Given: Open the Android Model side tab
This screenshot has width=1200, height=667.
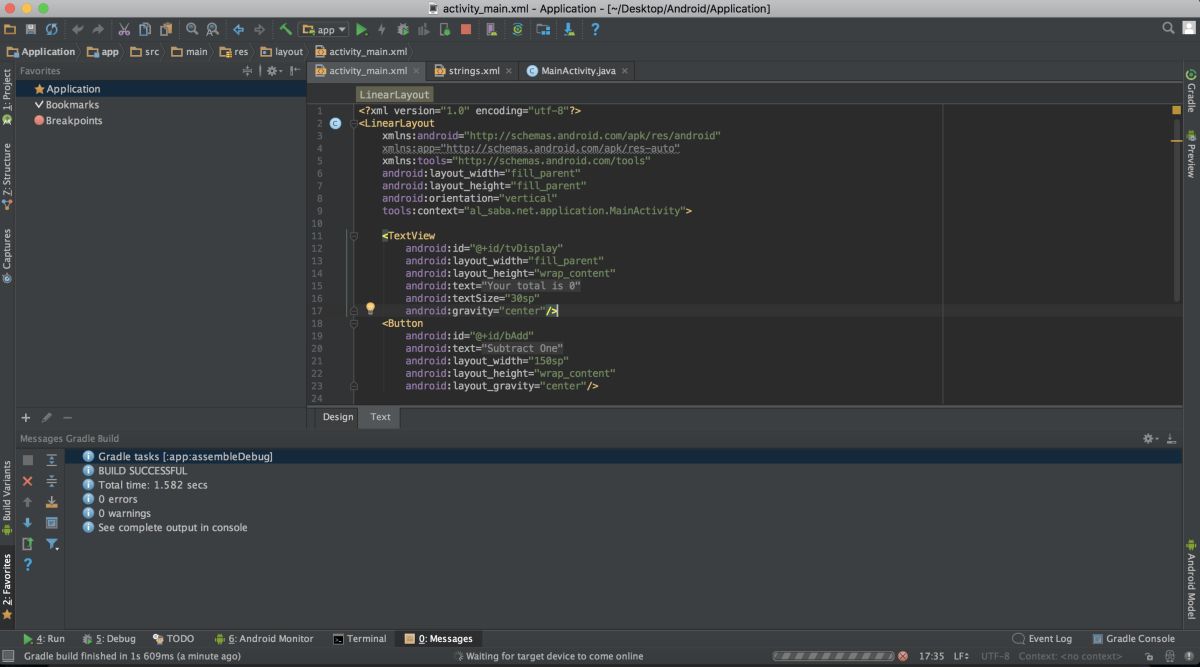Looking at the screenshot, I should click(1191, 580).
